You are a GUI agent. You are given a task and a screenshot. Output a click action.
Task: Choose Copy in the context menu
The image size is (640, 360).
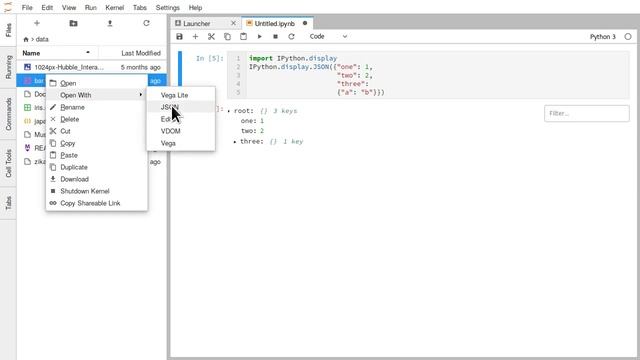click(x=97, y=143)
